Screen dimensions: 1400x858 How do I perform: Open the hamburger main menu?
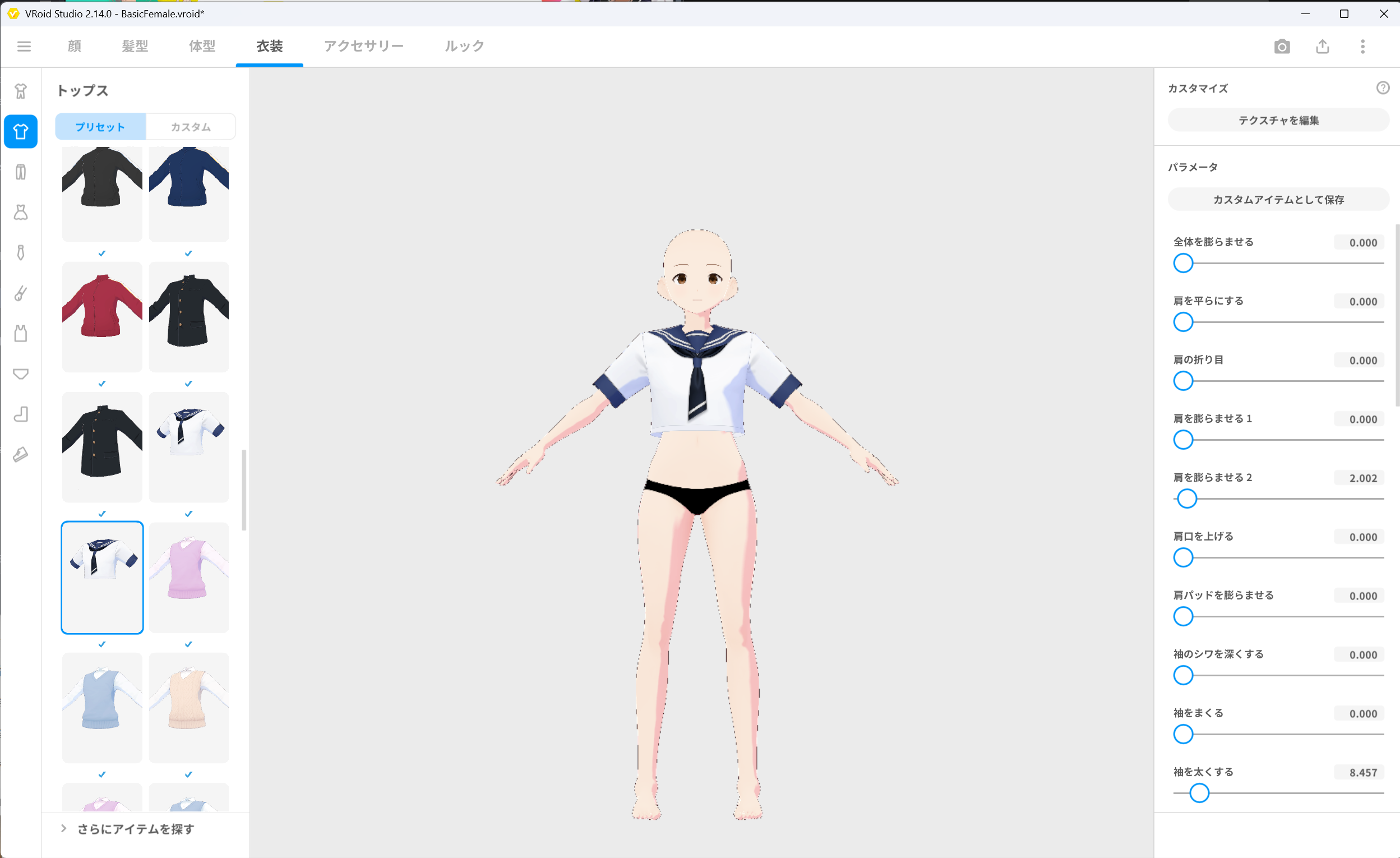pyautogui.click(x=24, y=46)
